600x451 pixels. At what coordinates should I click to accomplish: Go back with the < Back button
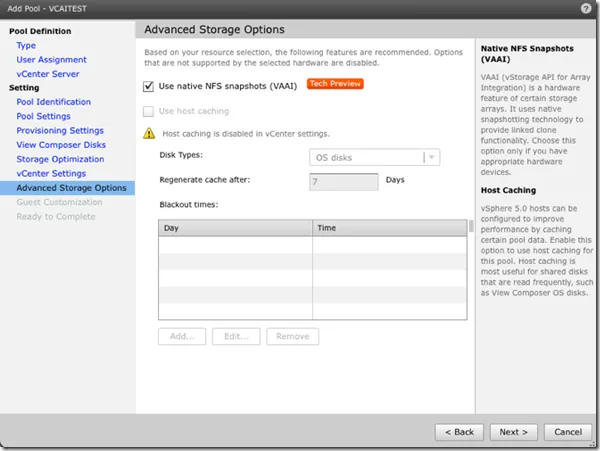click(459, 432)
